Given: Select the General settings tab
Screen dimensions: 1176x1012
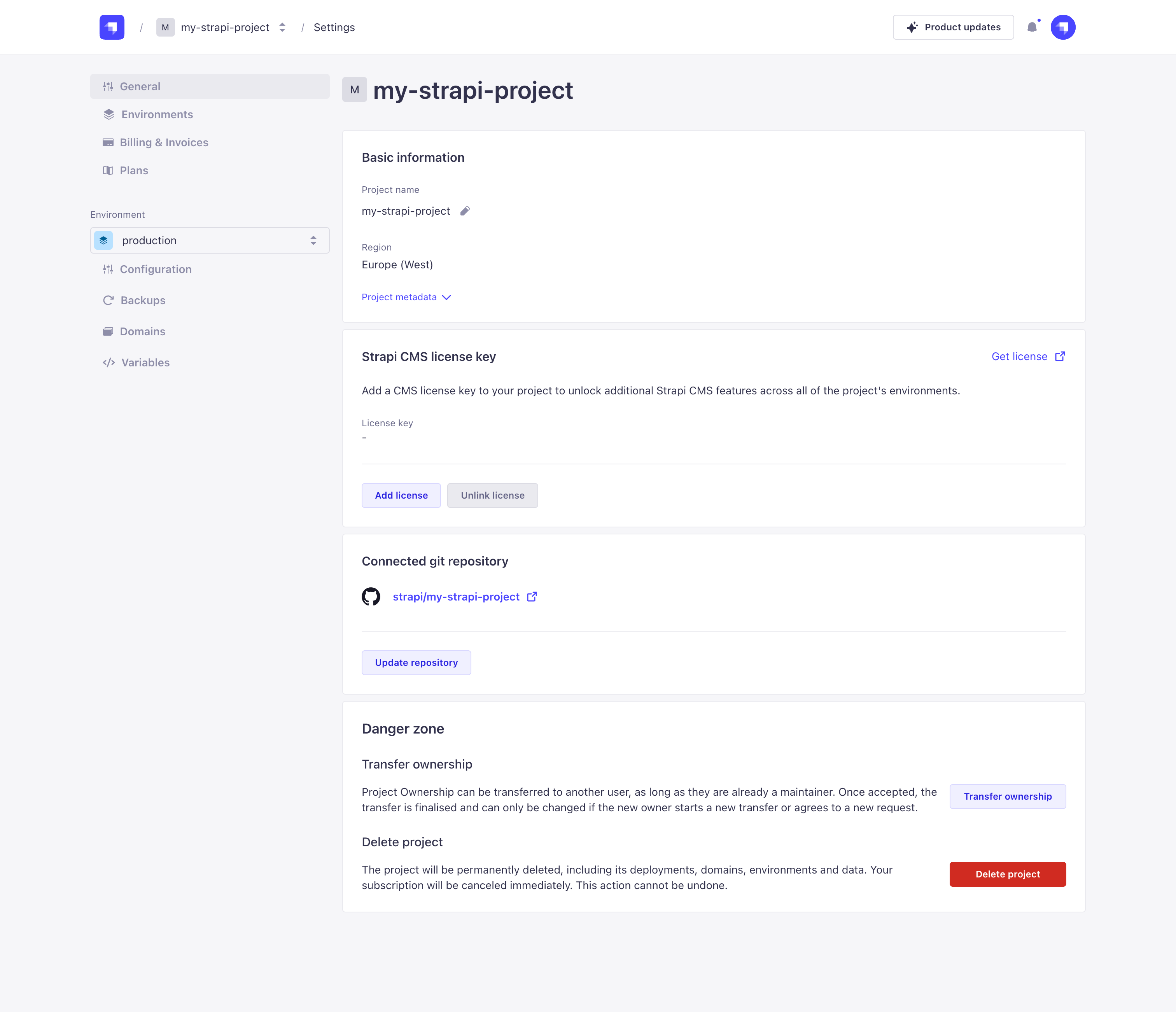Looking at the screenshot, I should point(210,86).
